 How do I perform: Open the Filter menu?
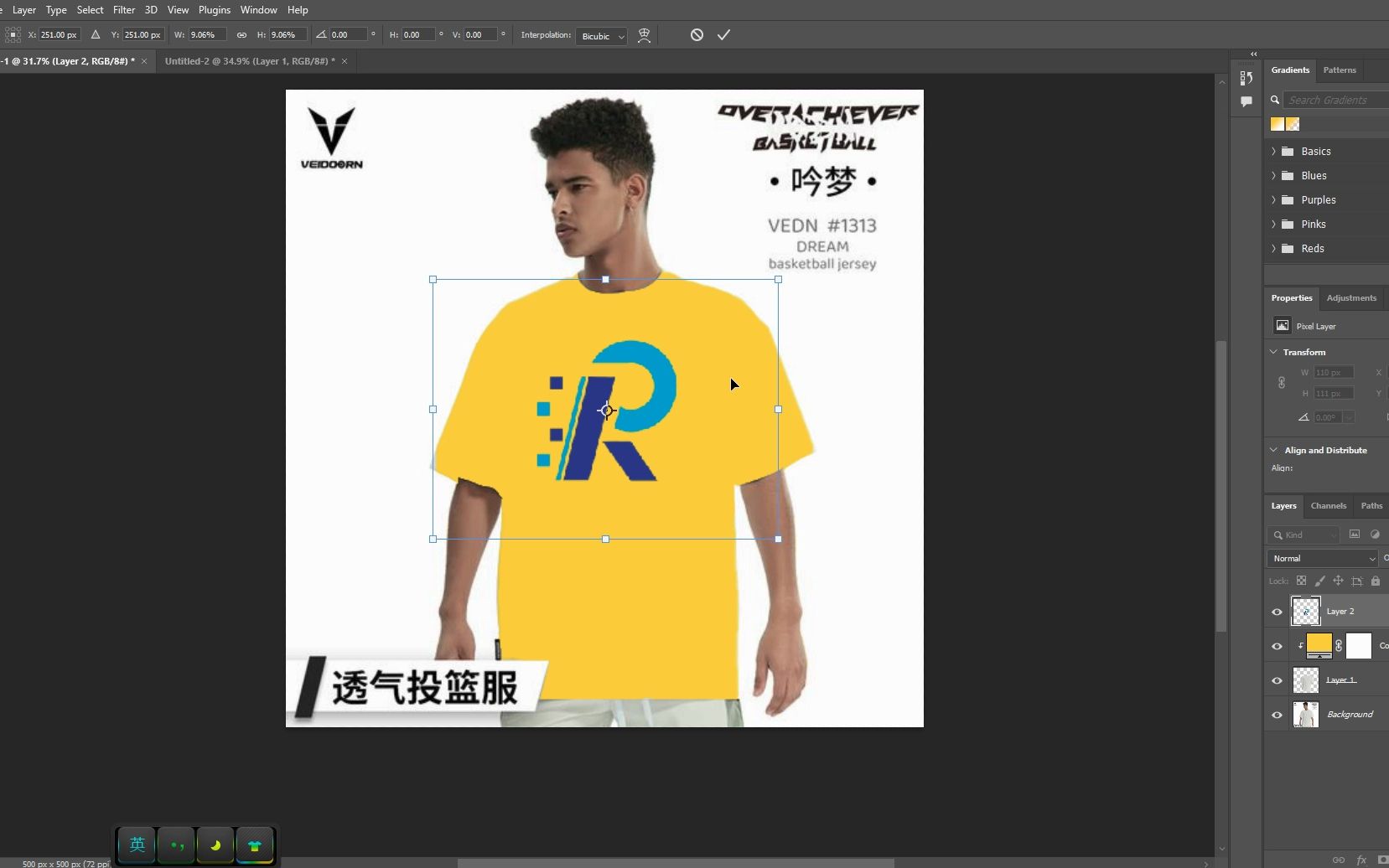(124, 9)
